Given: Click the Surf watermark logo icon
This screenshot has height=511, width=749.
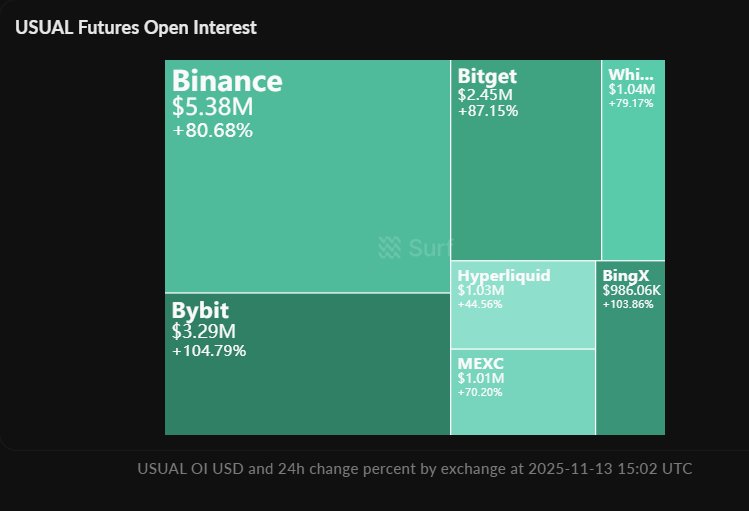Looking at the screenshot, I should [x=389, y=248].
